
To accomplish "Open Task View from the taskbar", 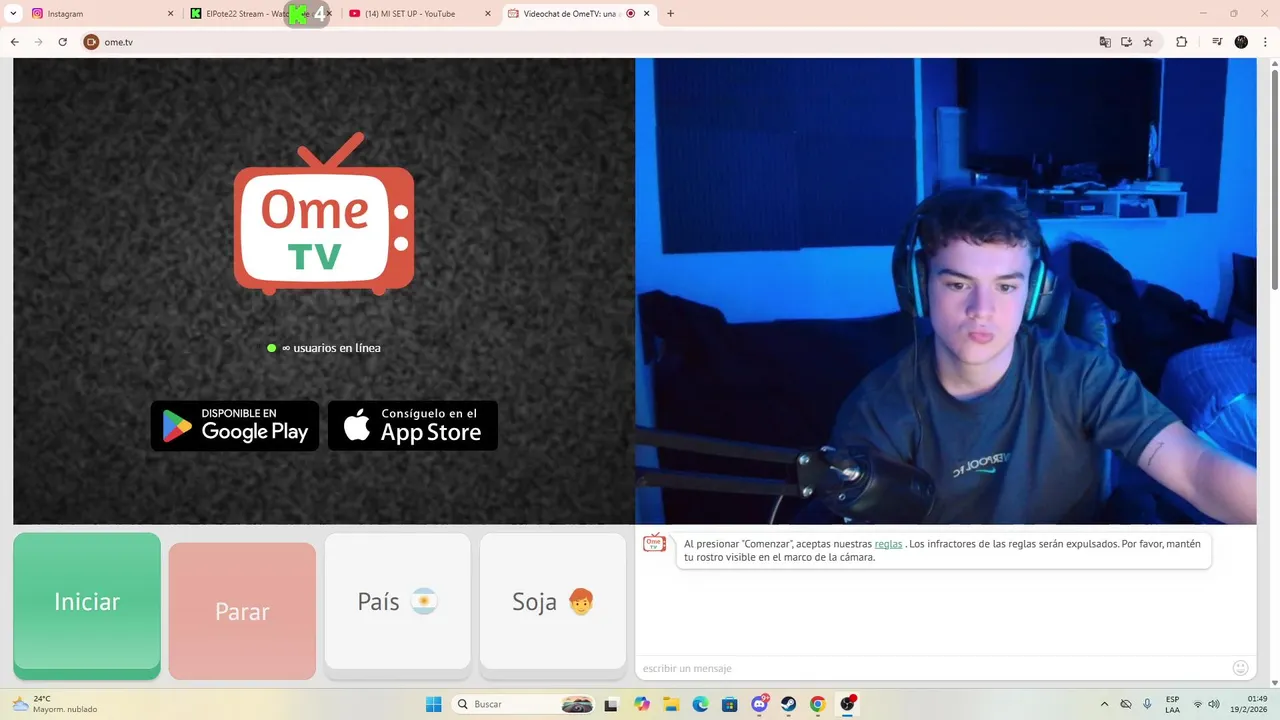I will click(x=611, y=704).
